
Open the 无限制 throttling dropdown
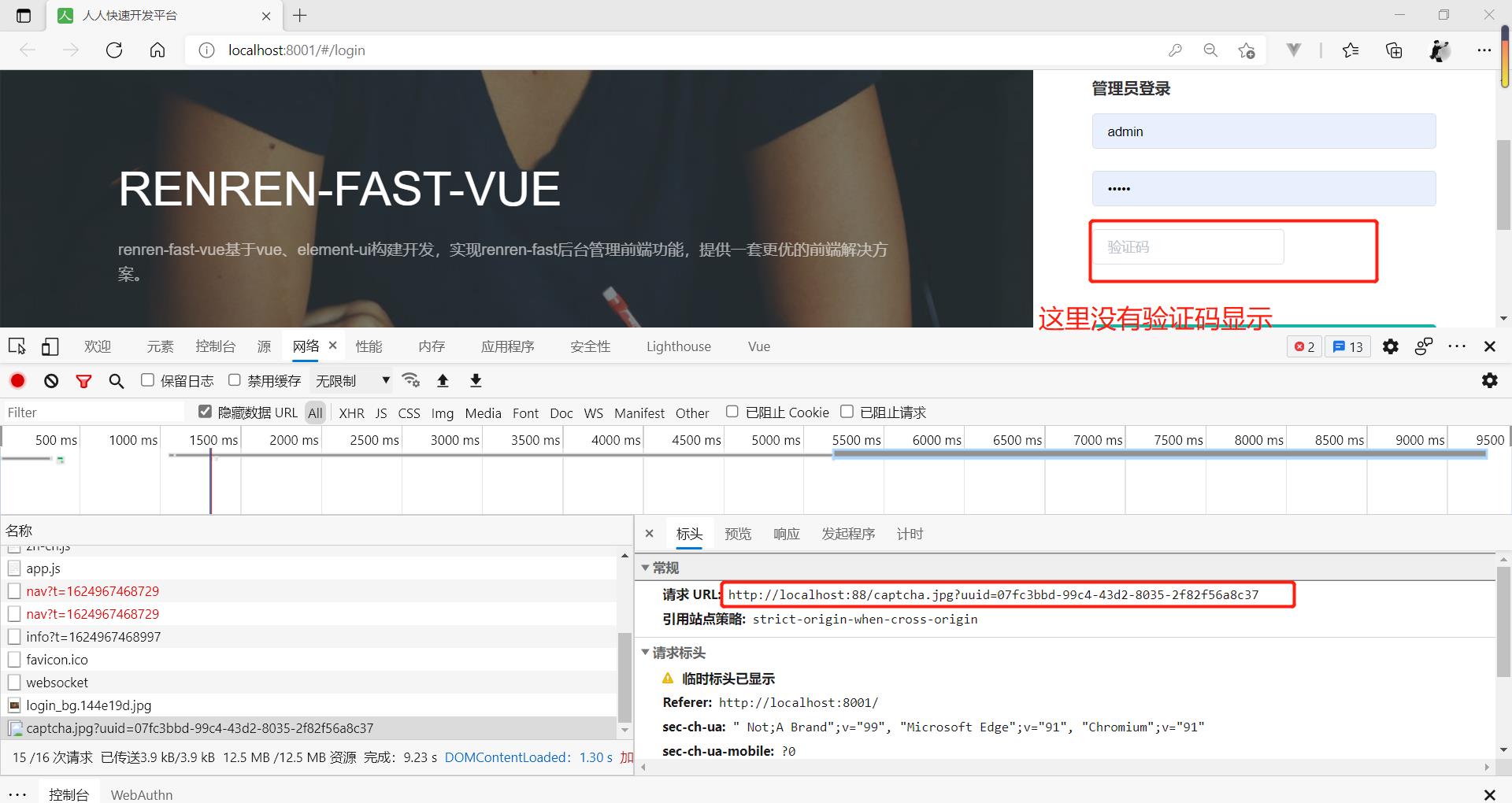tap(352, 381)
